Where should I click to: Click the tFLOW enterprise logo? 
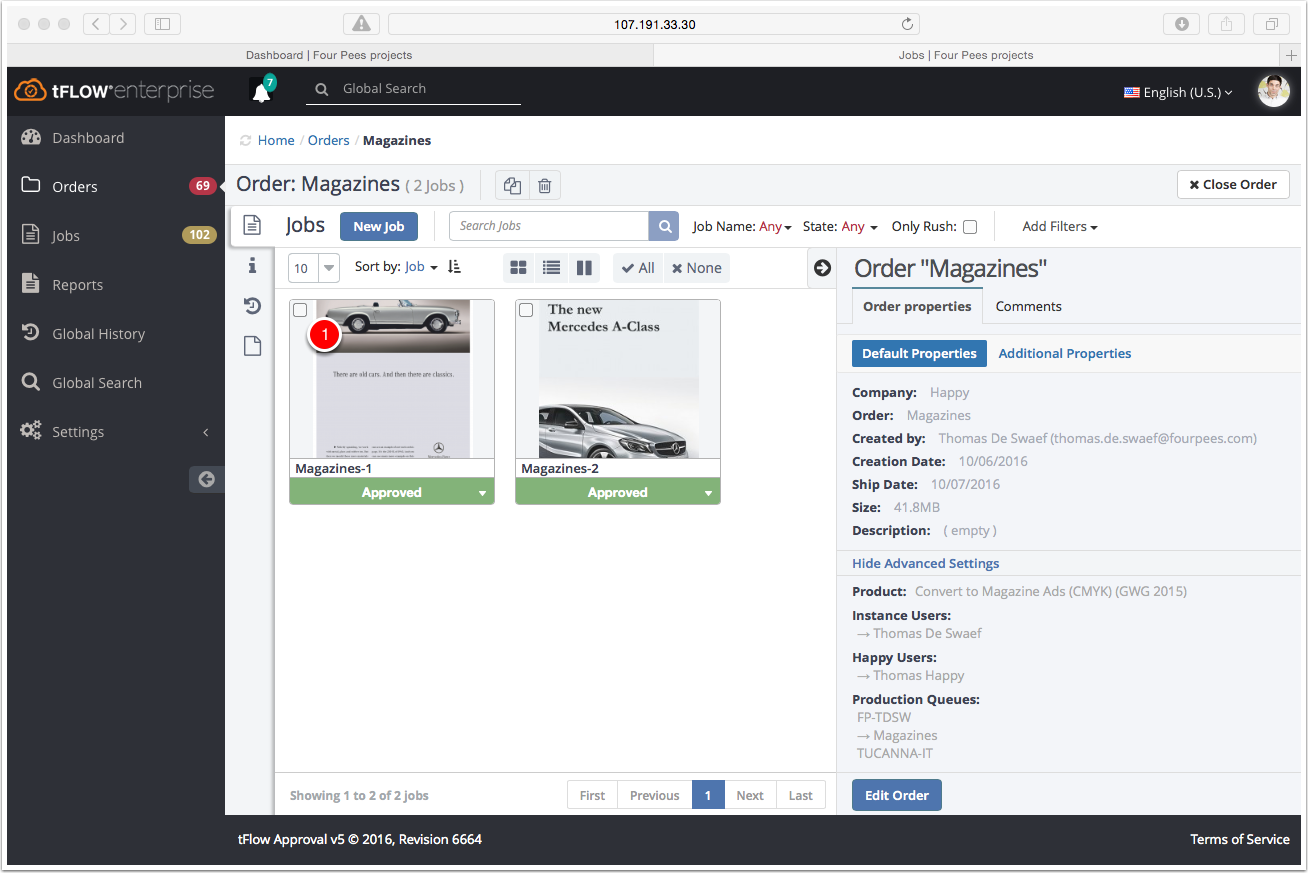pyautogui.click(x=113, y=91)
